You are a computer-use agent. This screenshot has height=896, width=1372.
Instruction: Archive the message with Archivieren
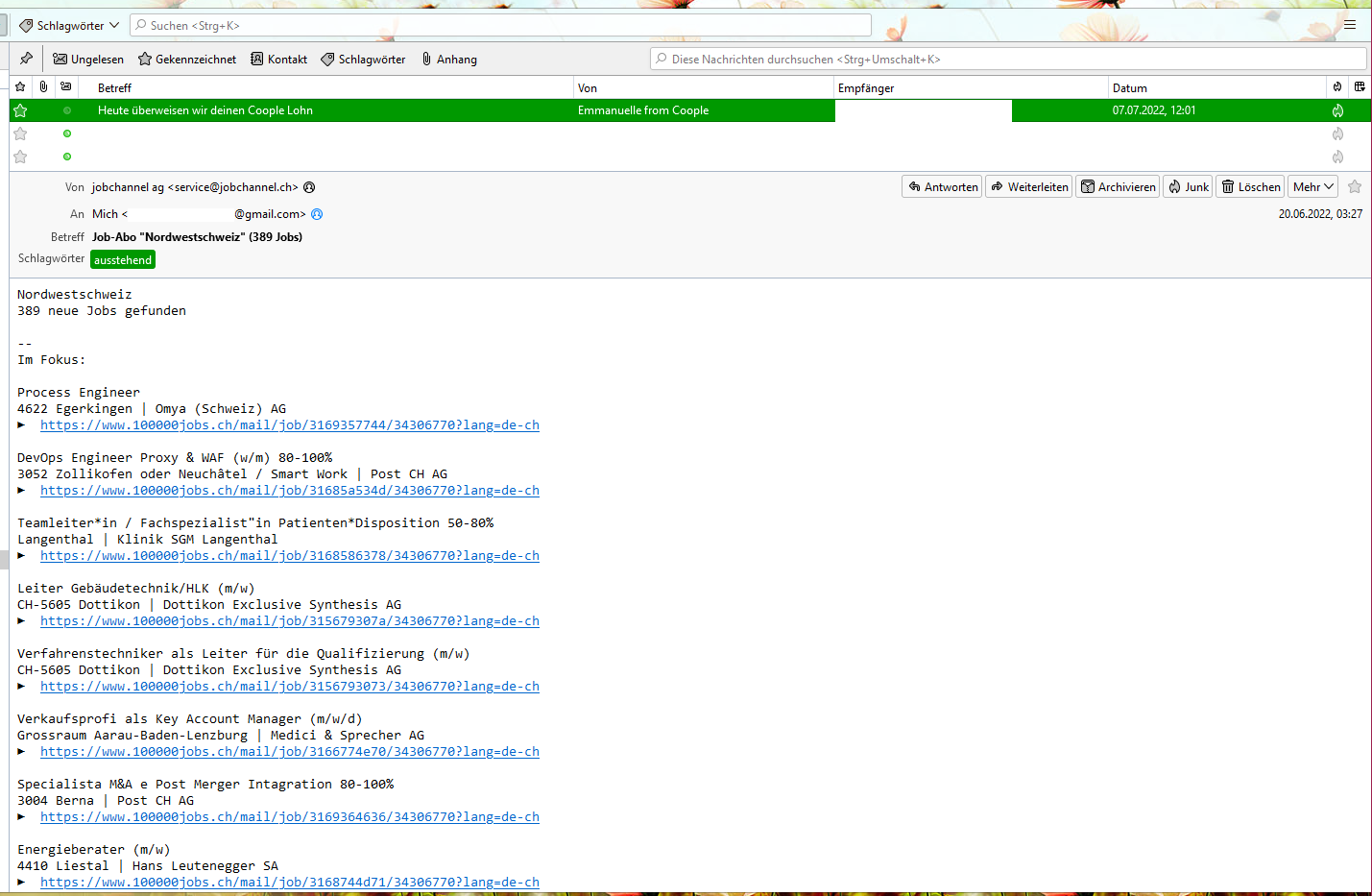click(x=1118, y=186)
